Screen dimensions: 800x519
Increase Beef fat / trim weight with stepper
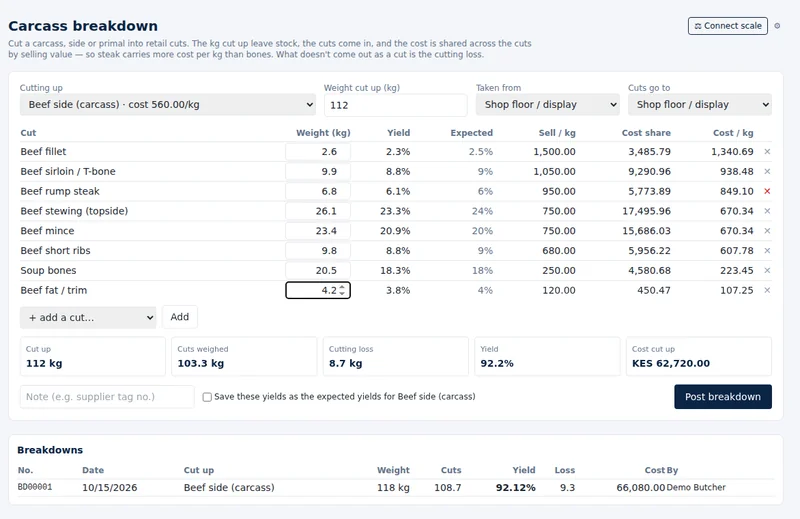pyautogui.click(x=342, y=287)
